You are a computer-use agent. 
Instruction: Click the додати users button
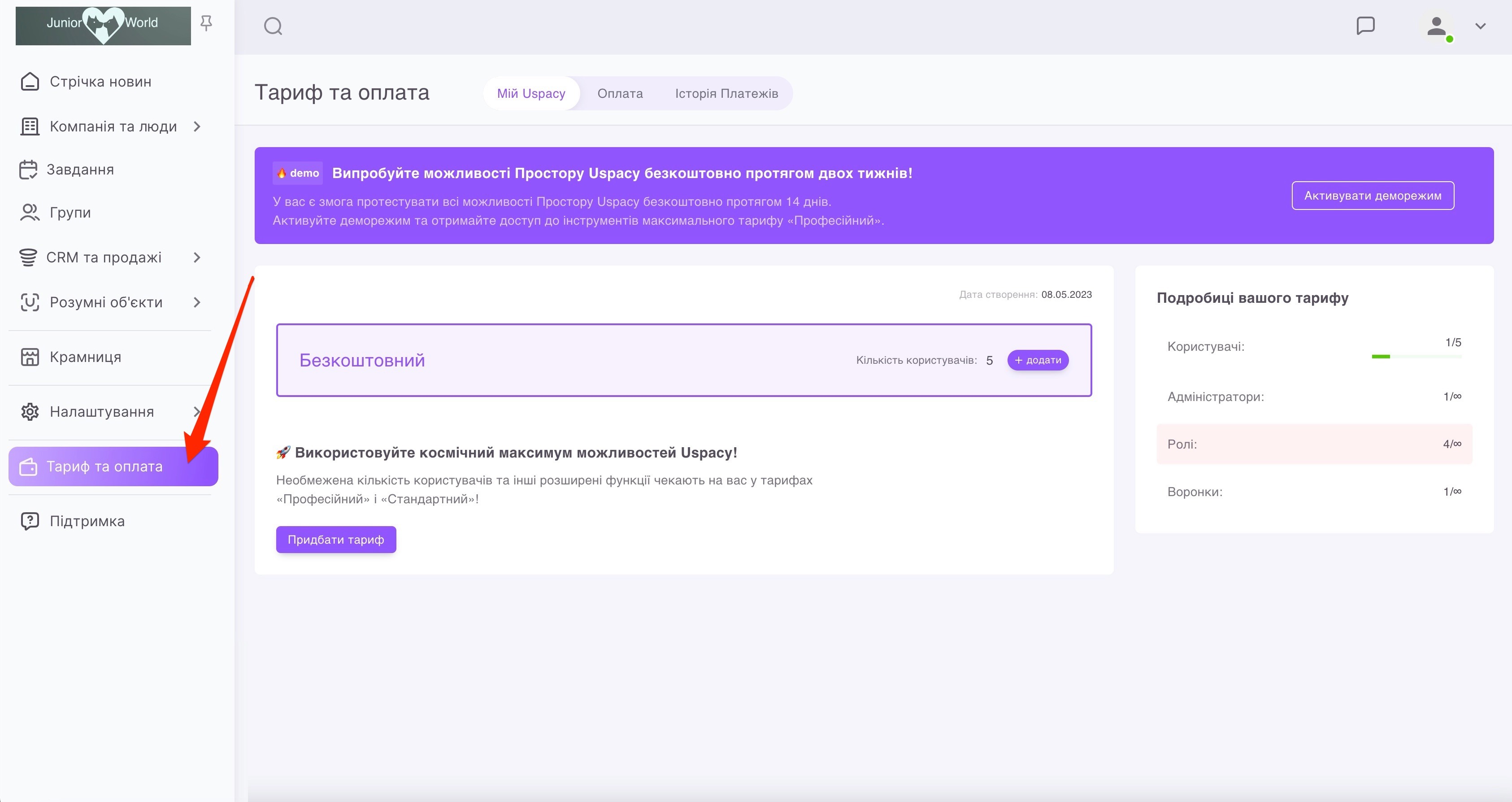pyautogui.click(x=1037, y=360)
